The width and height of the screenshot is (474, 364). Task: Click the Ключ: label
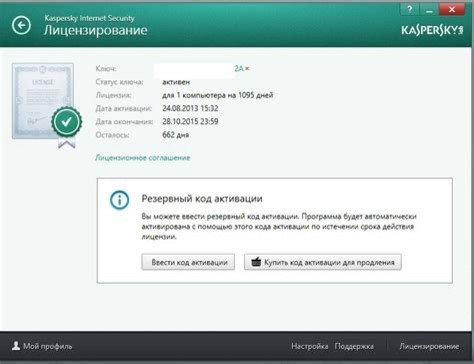106,69
